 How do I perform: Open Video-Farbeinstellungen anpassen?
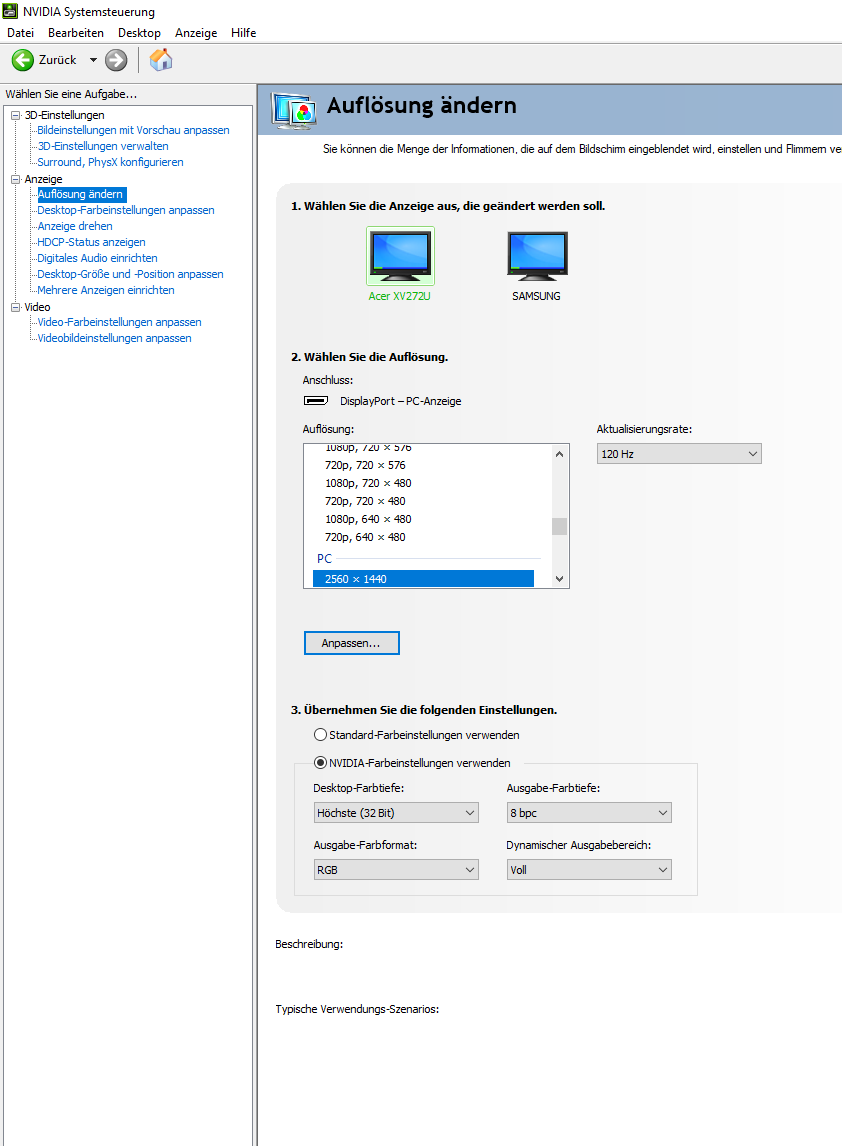119,322
